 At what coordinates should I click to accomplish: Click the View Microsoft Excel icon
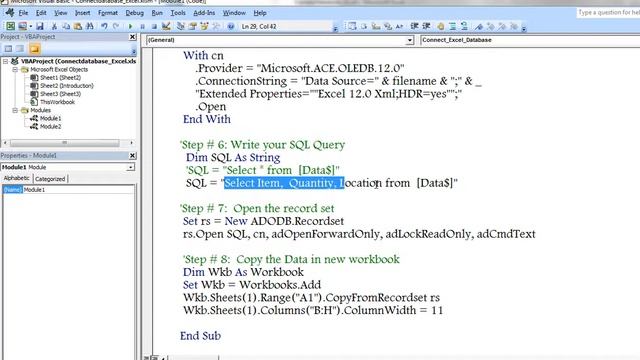click(10, 27)
